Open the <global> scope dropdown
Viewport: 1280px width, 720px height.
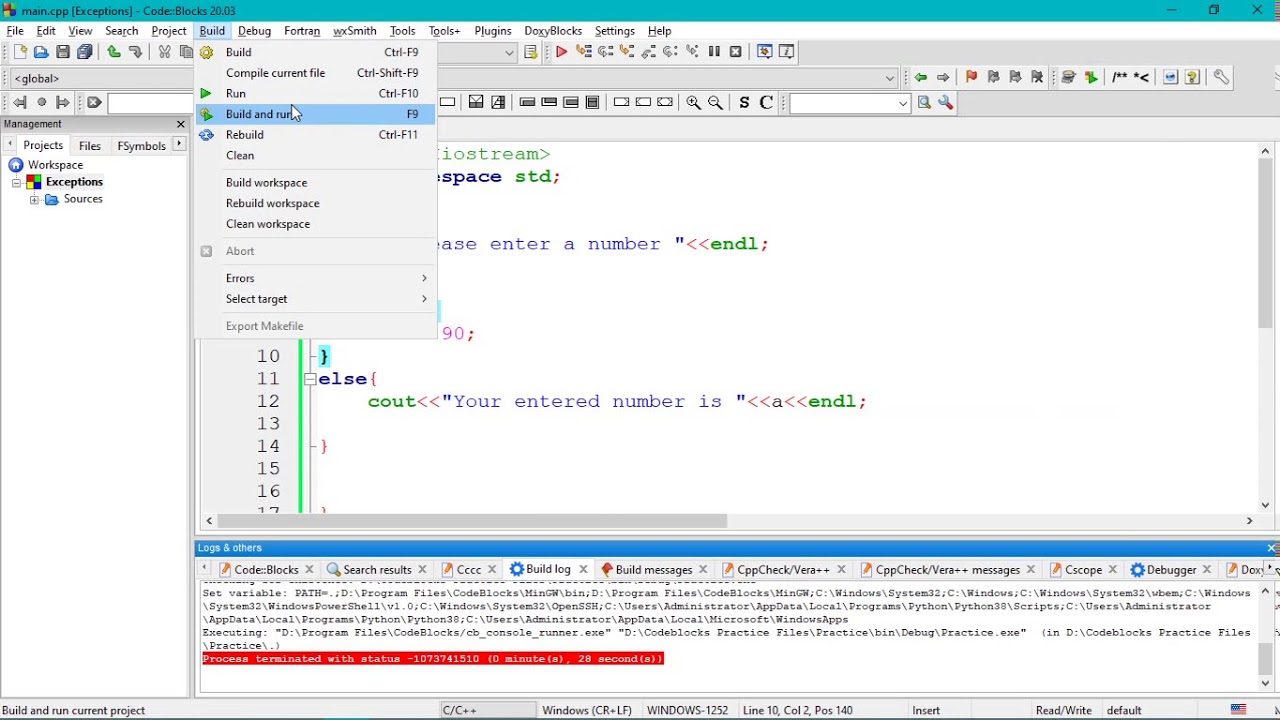(101, 78)
